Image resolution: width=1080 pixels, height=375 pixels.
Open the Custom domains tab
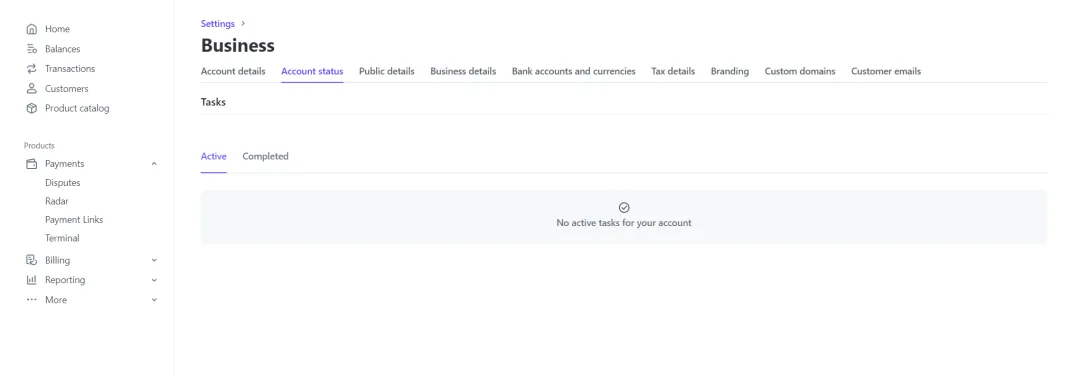pyautogui.click(x=800, y=71)
